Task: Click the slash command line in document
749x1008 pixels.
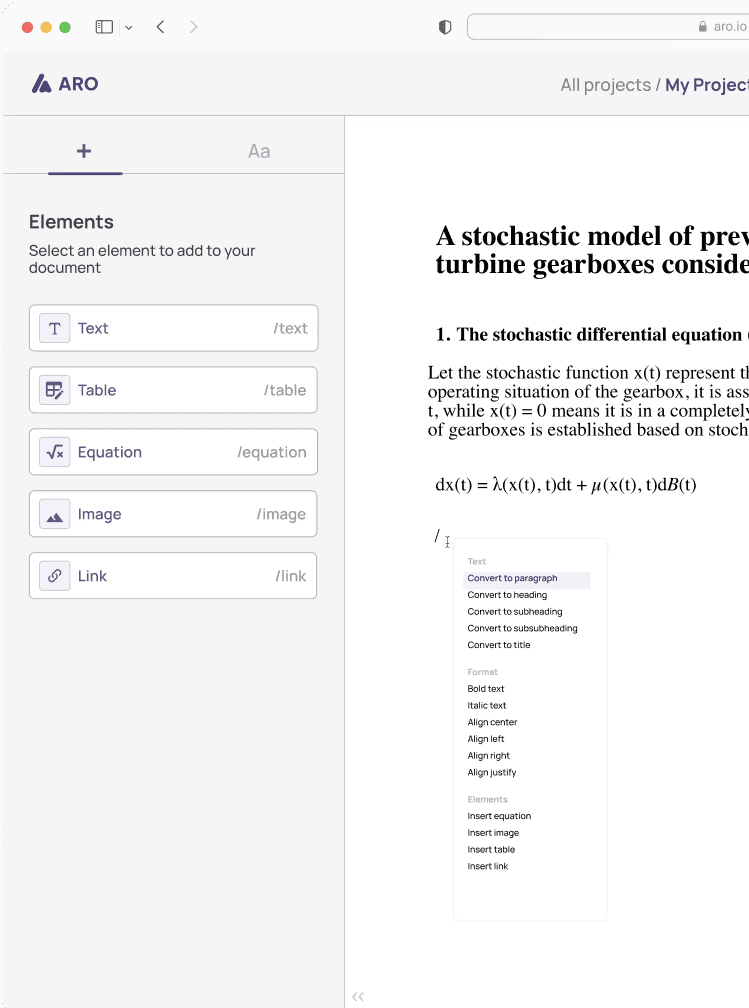Action: [x=438, y=536]
